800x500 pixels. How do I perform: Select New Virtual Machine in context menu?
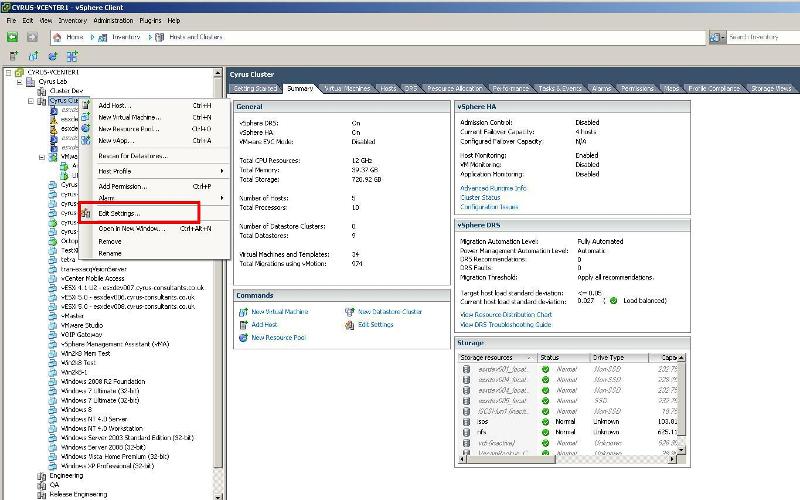154,117
